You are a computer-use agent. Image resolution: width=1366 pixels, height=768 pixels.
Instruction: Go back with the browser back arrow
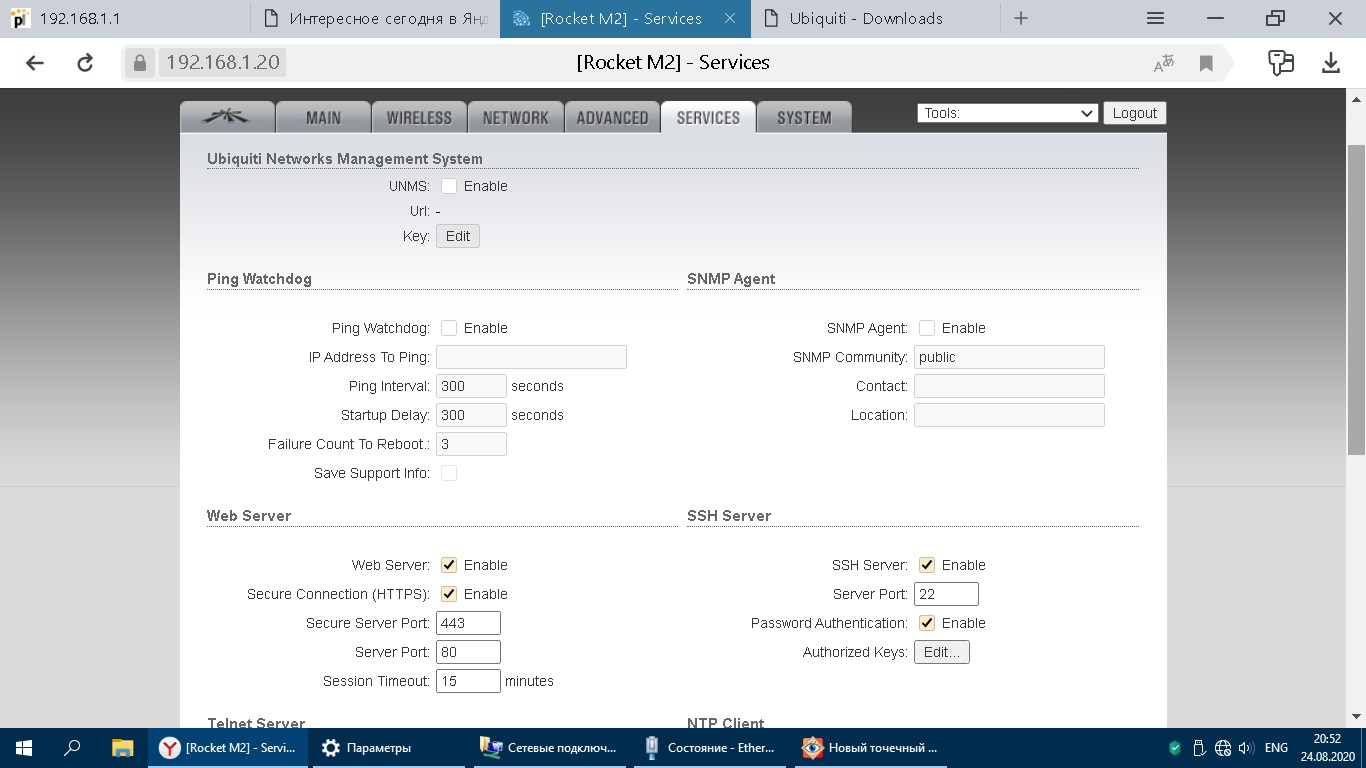[x=35, y=63]
